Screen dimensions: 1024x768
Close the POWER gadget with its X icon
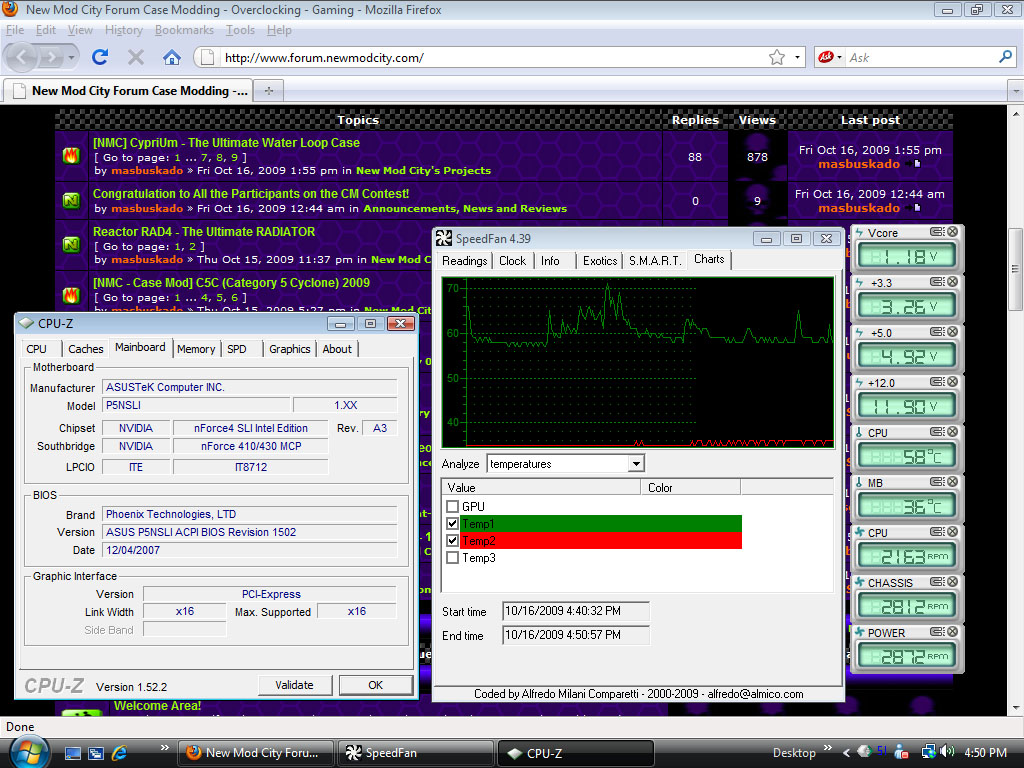[x=953, y=632]
